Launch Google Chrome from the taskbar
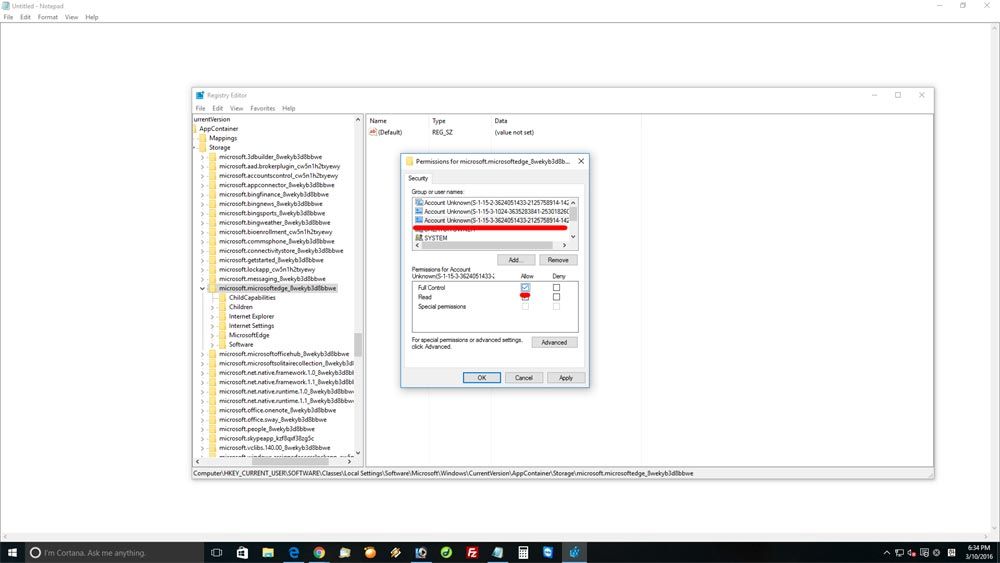 click(319, 552)
